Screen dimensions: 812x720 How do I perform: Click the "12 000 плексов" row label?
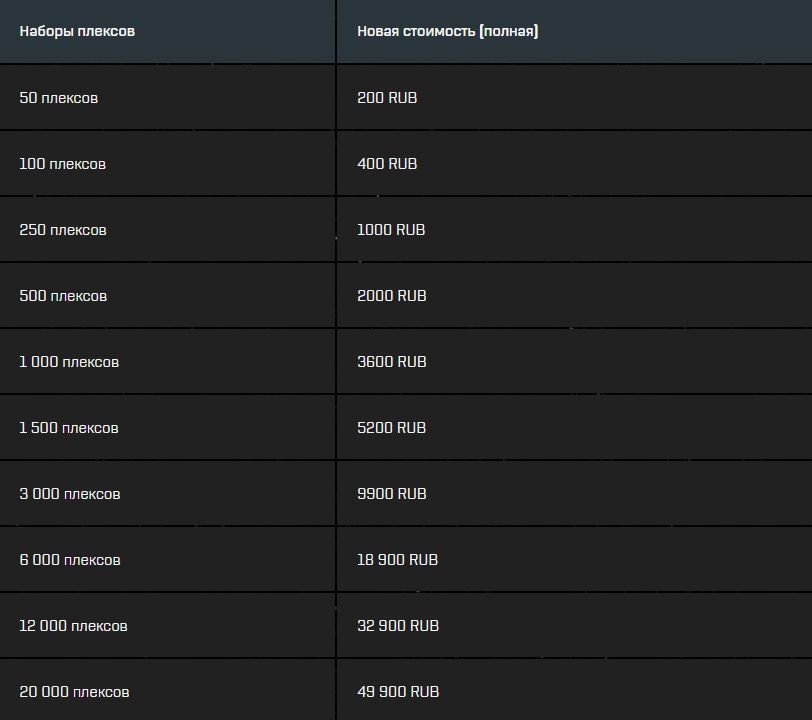[73, 626]
